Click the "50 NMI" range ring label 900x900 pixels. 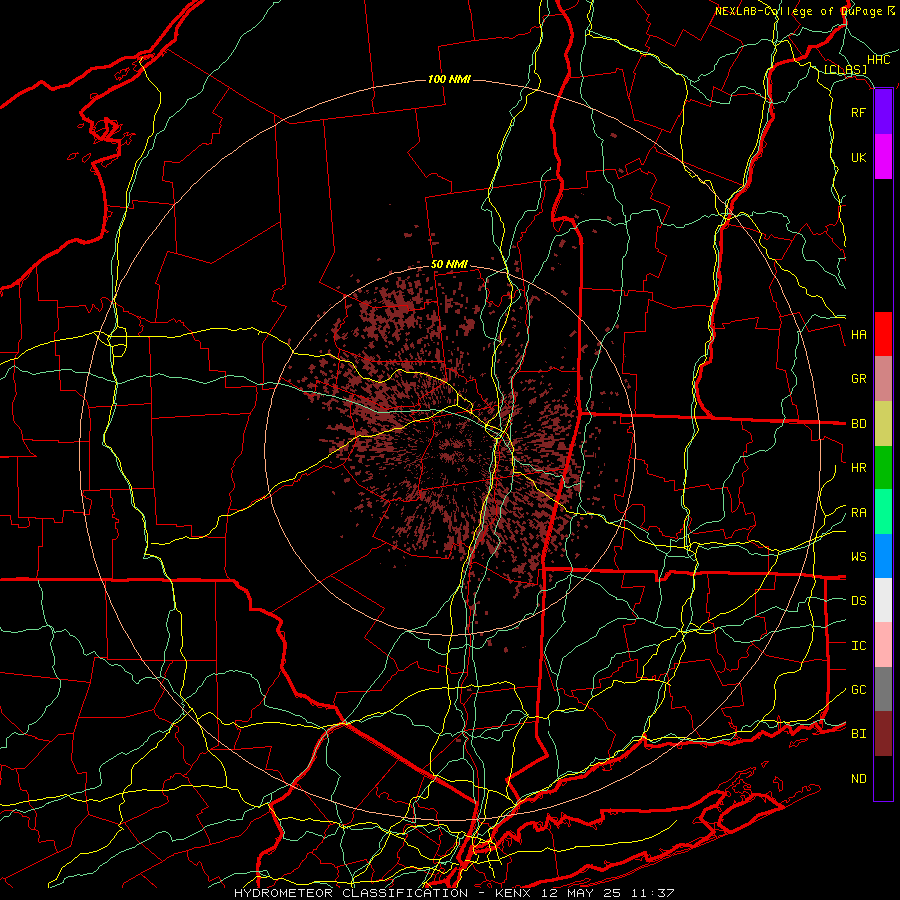(449, 265)
